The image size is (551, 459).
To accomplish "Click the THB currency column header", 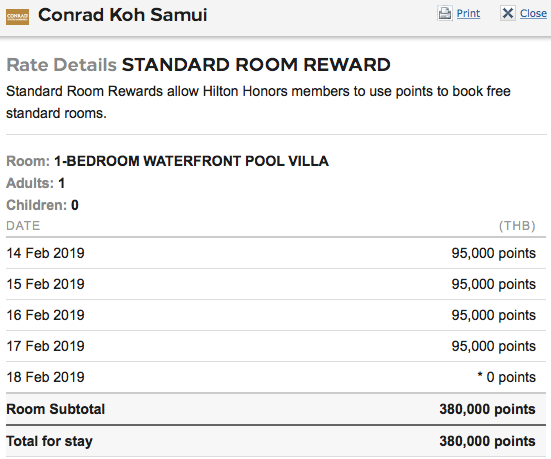I will (517, 226).
